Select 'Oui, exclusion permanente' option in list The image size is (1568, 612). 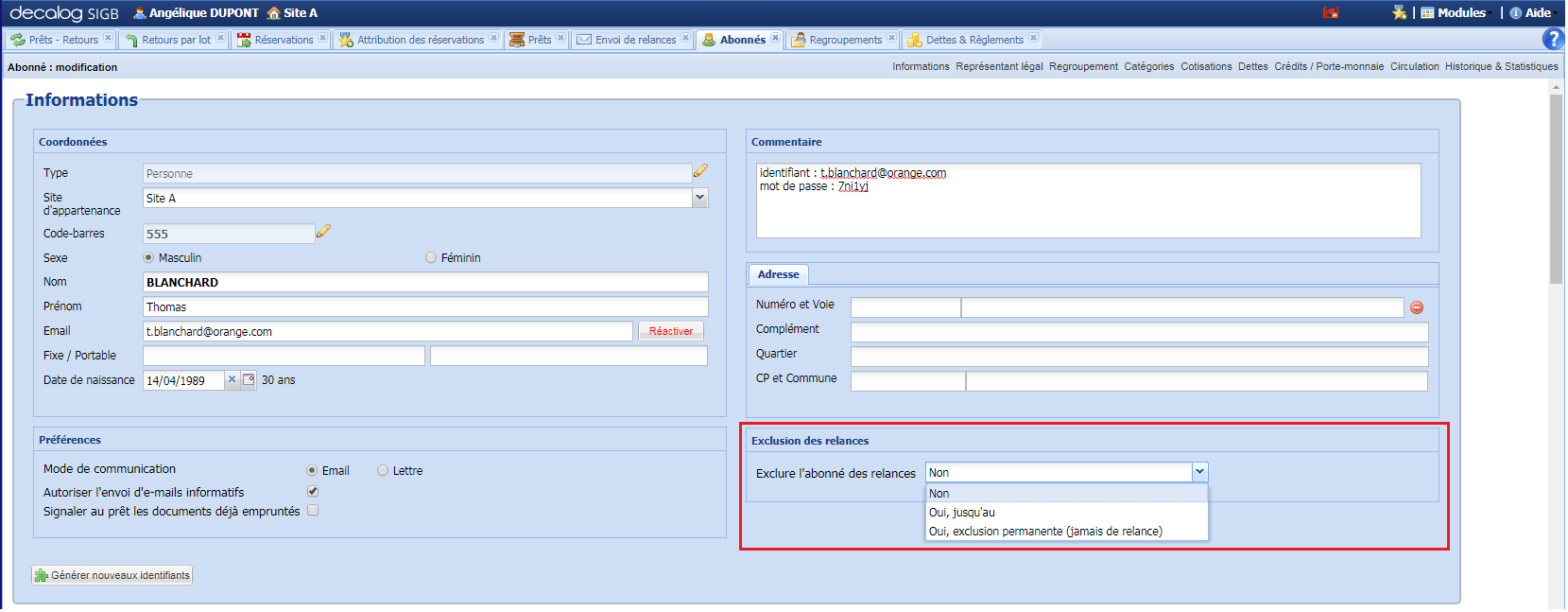(x=1045, y=532)
